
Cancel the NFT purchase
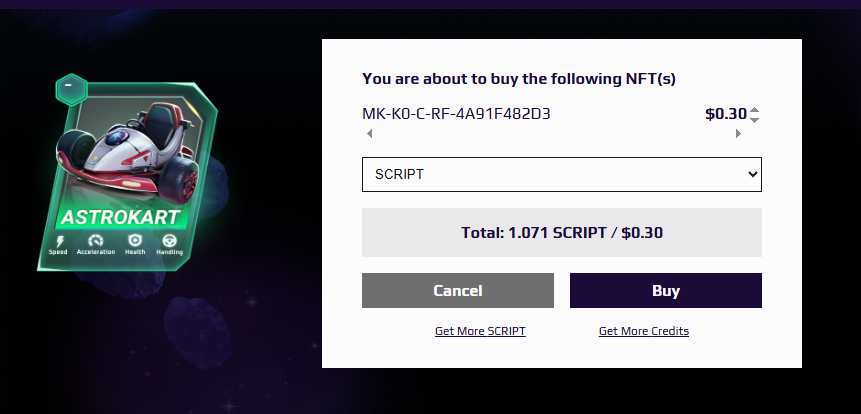coord(458,290)
